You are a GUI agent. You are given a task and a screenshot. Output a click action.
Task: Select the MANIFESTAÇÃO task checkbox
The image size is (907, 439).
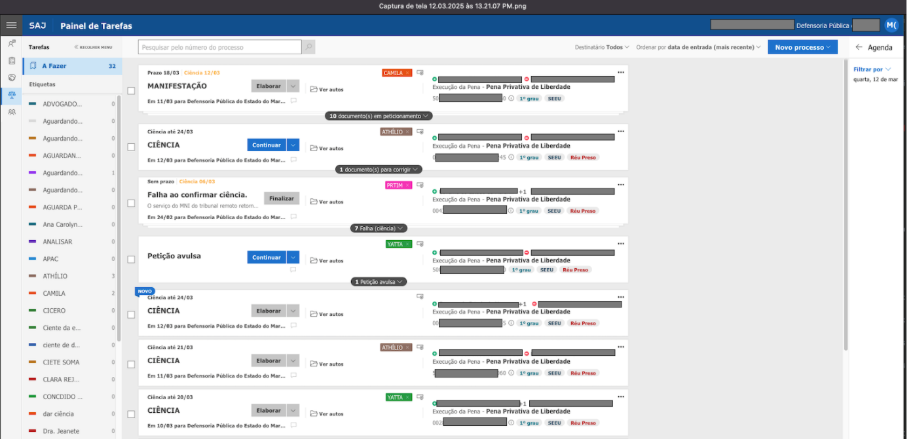(131, 91)
